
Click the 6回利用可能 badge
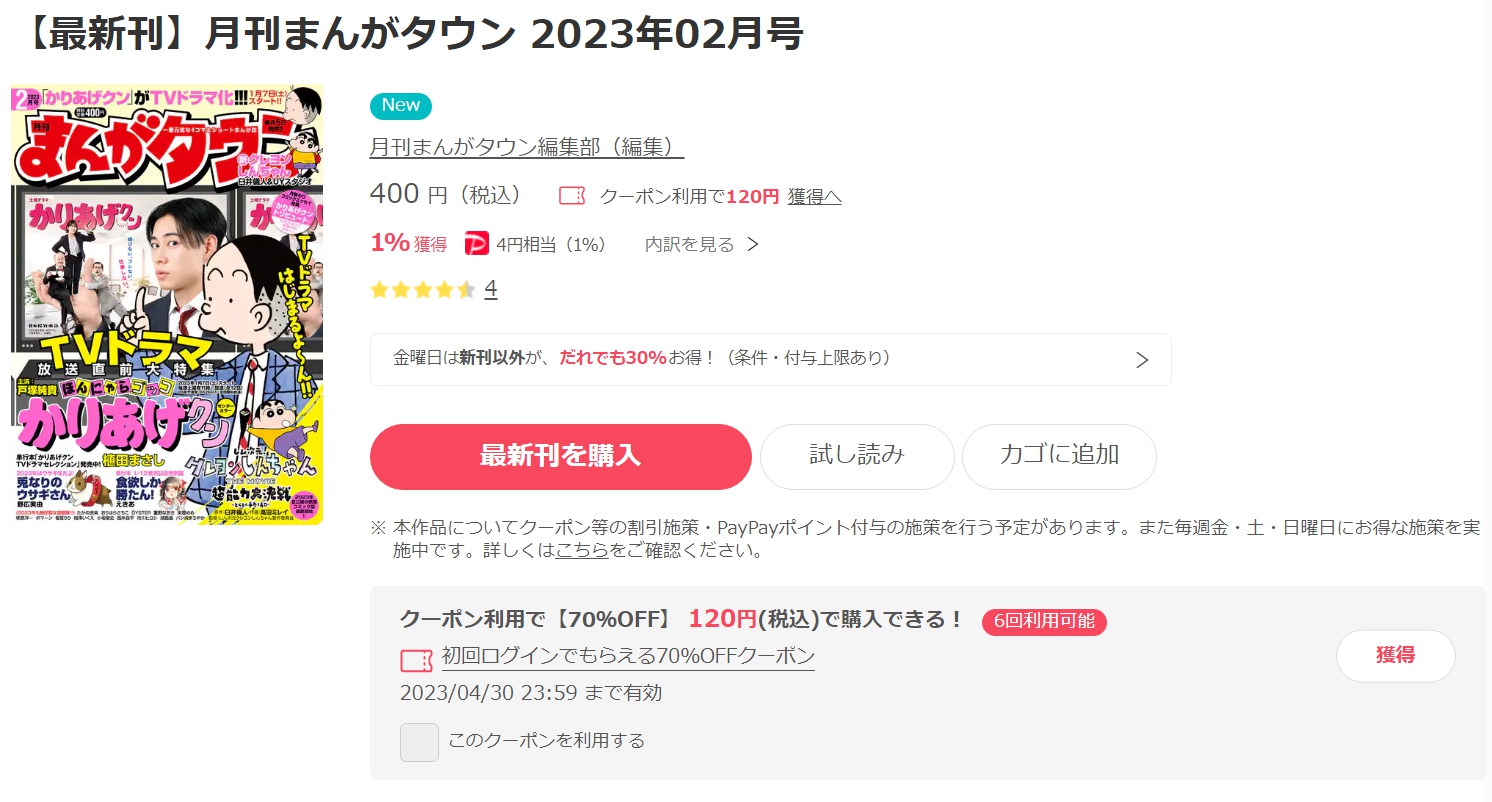coord(1044,621)
